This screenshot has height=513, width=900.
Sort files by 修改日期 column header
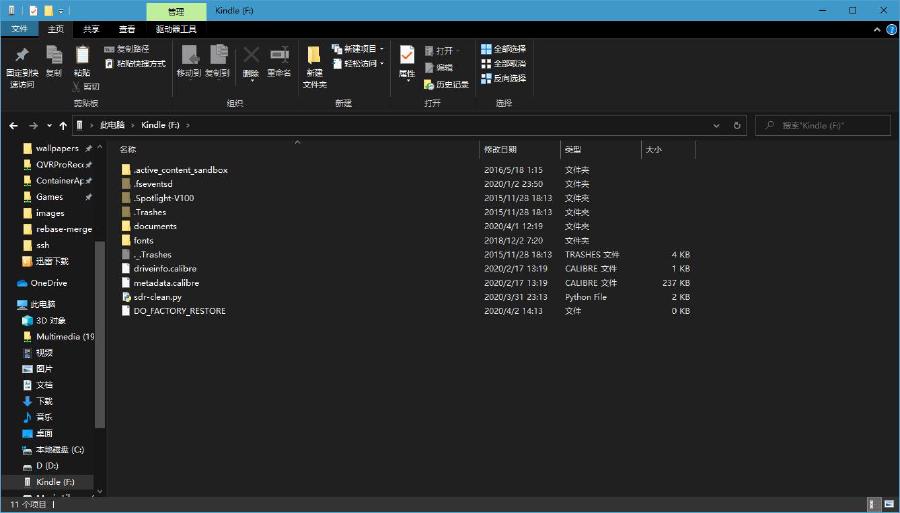pos(501,149)
